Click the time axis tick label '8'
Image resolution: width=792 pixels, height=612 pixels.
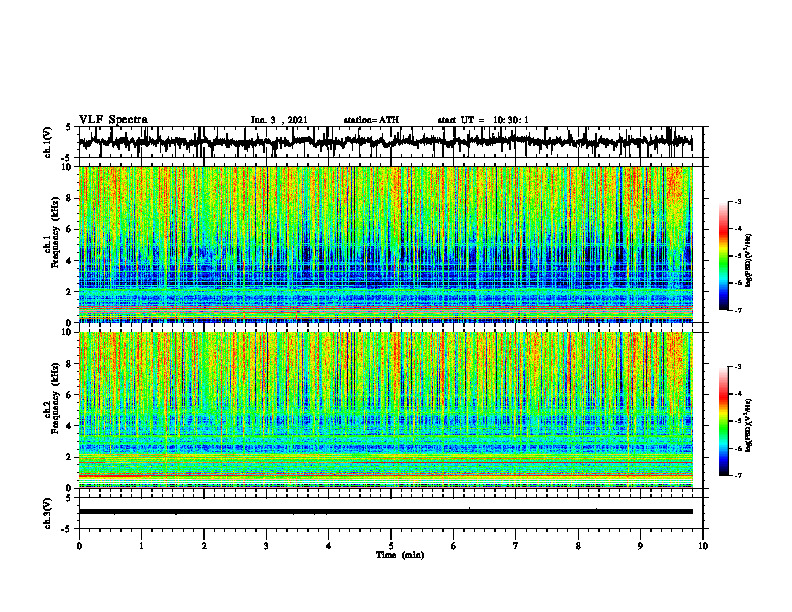pos(578,546)
